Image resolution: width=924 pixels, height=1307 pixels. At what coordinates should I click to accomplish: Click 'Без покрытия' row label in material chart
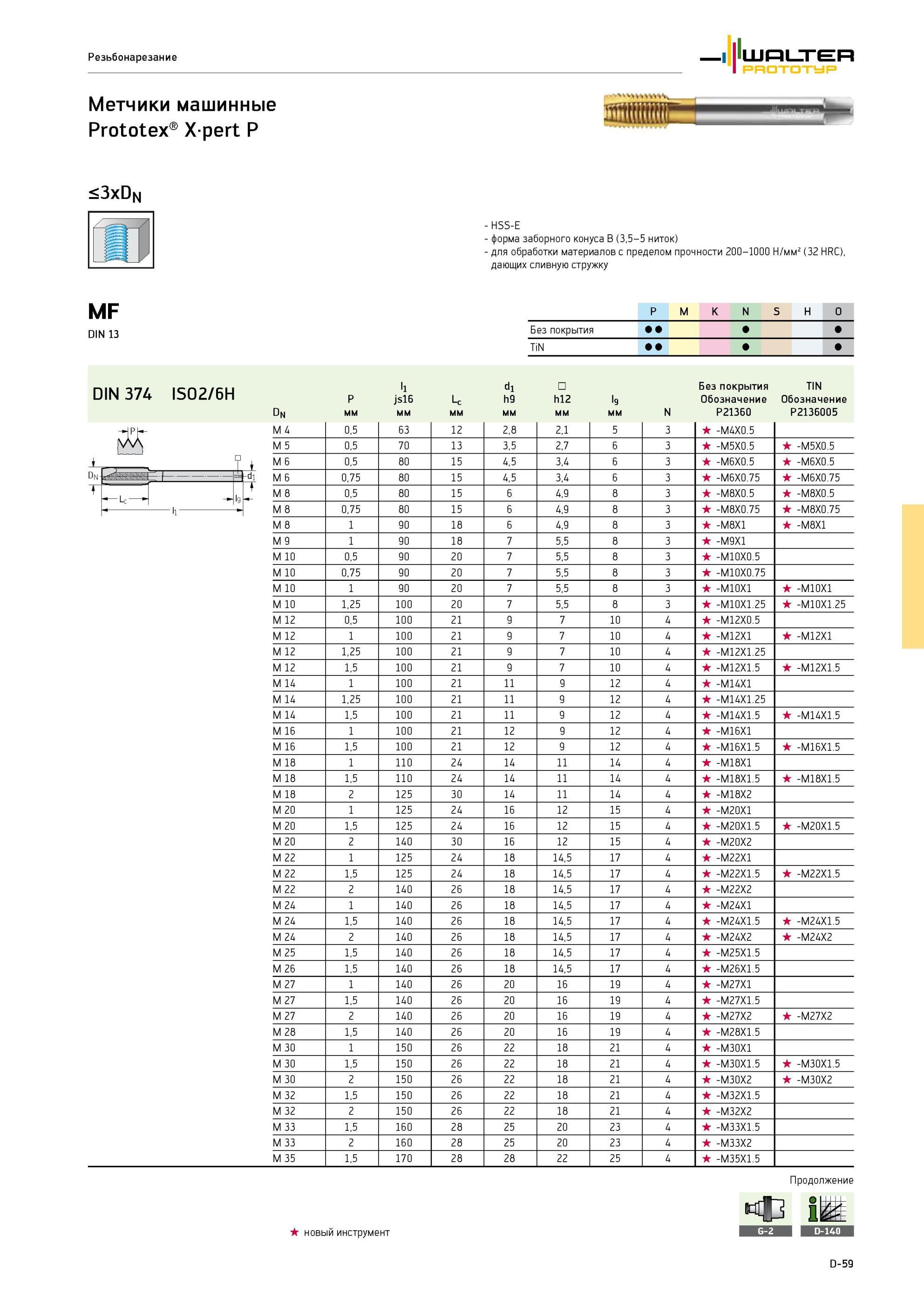[x=562, y=330]
